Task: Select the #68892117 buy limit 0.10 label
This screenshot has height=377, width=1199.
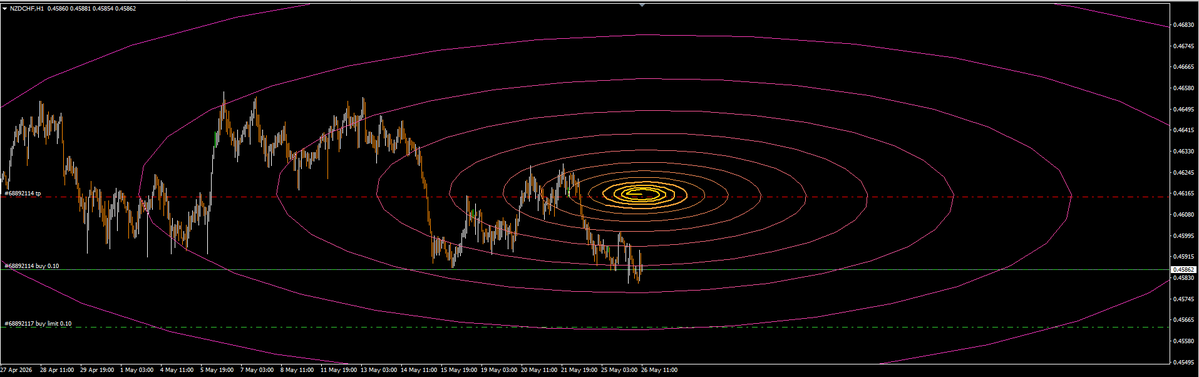Action: coord(37,324)
